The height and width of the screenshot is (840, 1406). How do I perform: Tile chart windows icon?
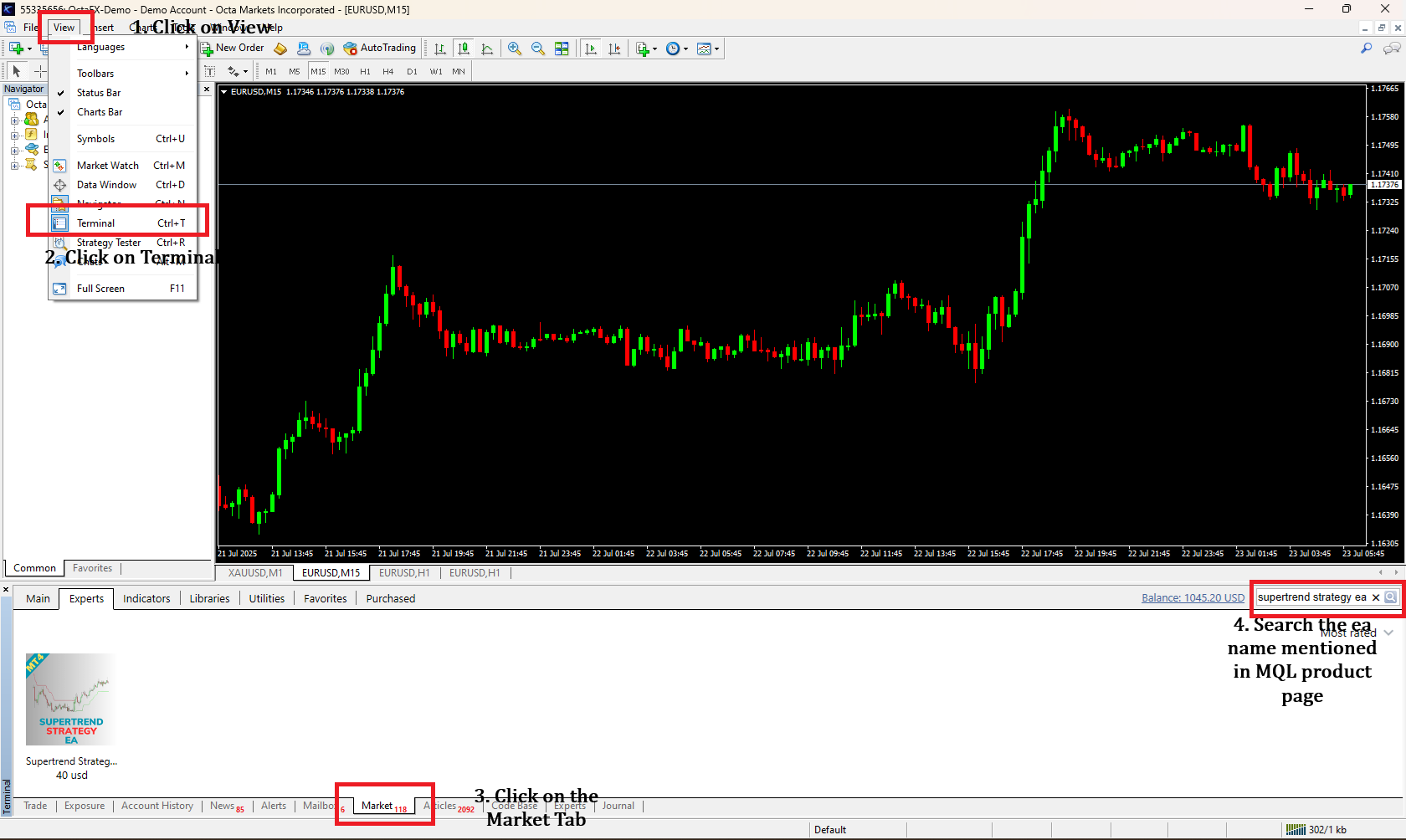pyautogui.click(x=562, y=49)
